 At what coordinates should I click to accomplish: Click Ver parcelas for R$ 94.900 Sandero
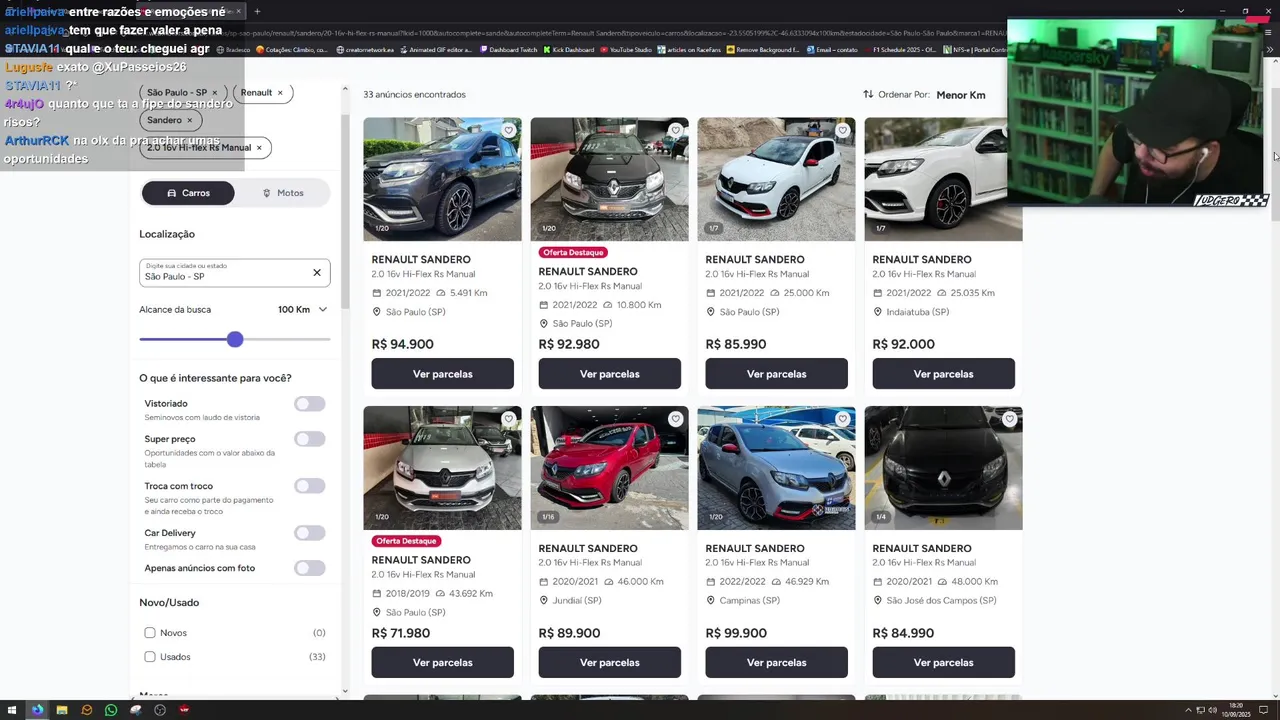442,374
